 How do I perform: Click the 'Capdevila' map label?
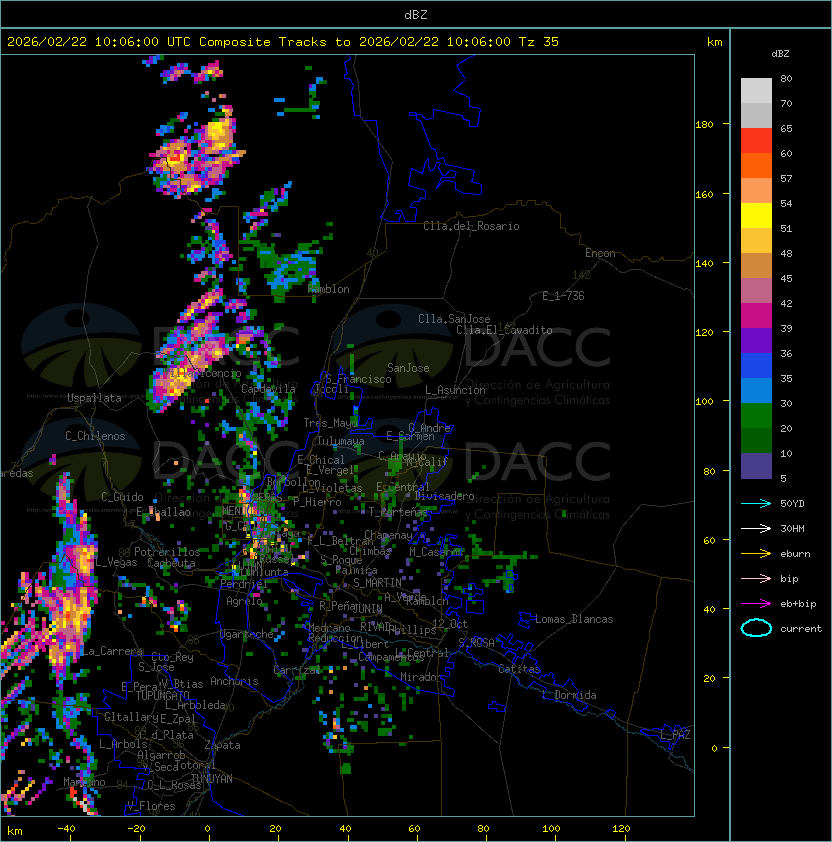(x=268, y=389)
